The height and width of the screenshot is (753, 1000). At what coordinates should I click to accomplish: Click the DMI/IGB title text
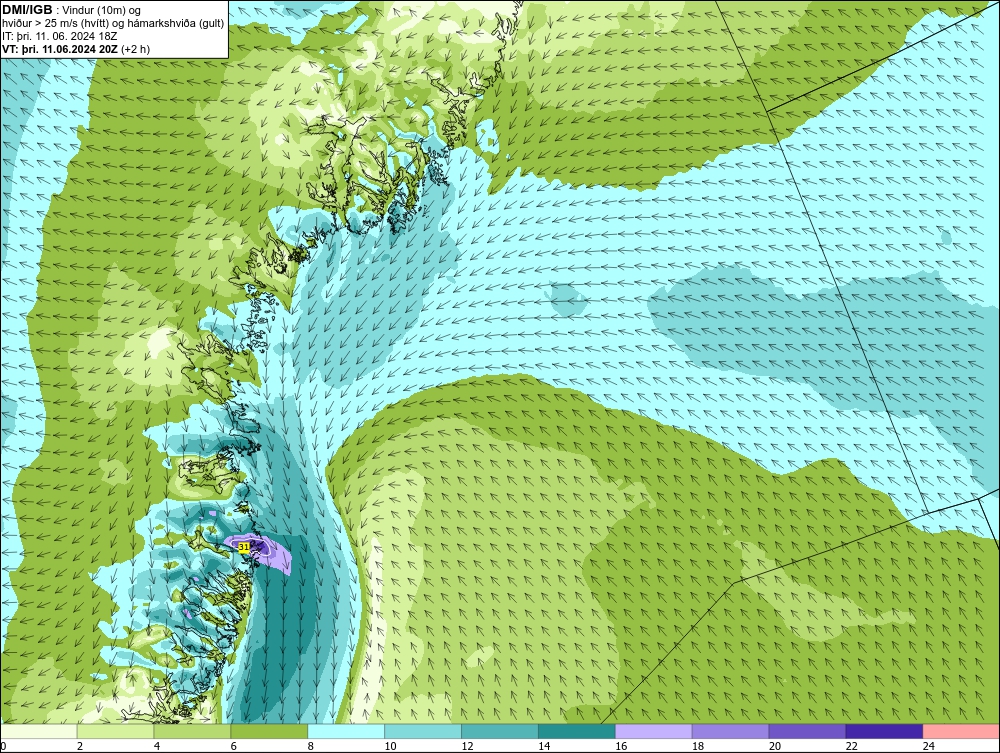[x=27, y=10]
